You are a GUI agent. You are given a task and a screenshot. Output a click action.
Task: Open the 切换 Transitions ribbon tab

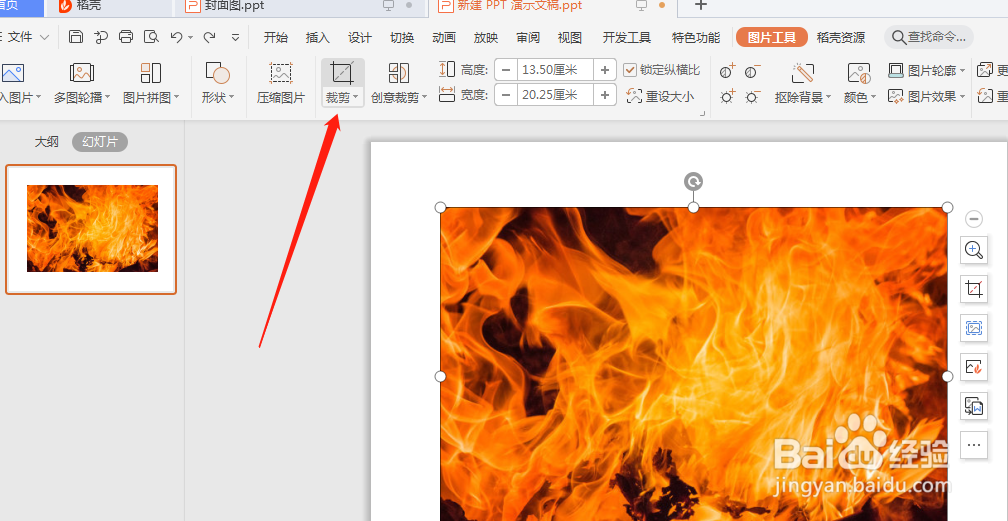(402, 37)
